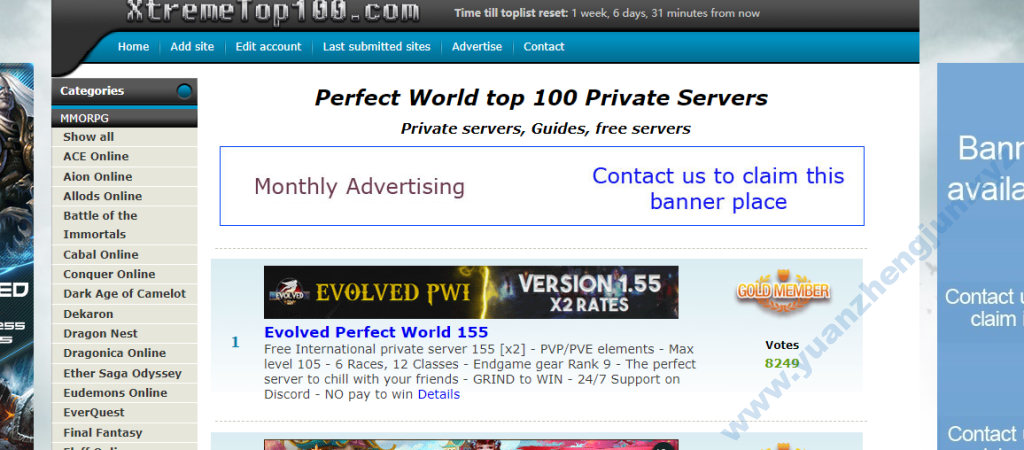Open the Ether Saga Odyssey category
1024x450 pixels.
coord(122,373)
